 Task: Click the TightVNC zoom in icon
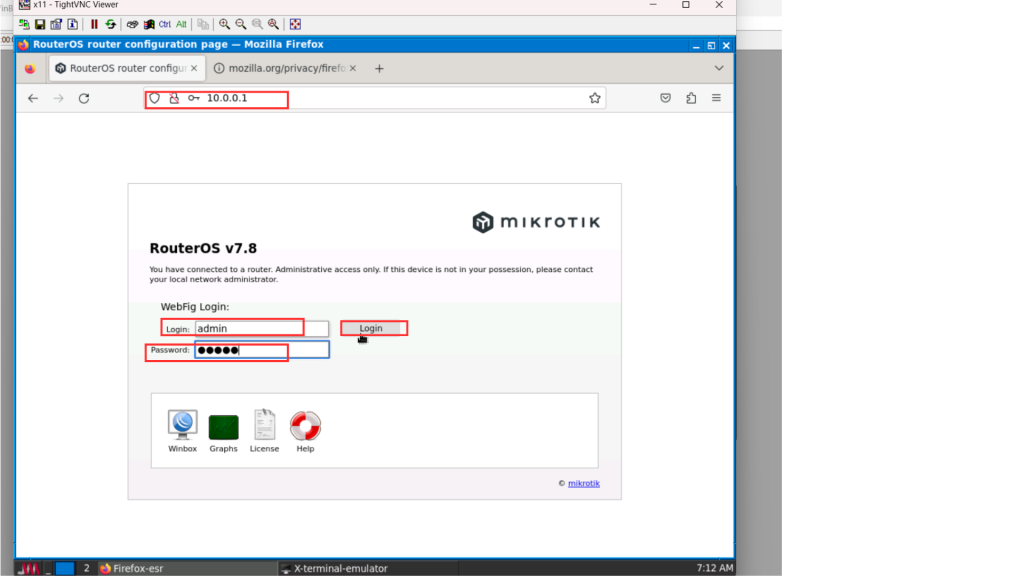[x=225, y=24]
